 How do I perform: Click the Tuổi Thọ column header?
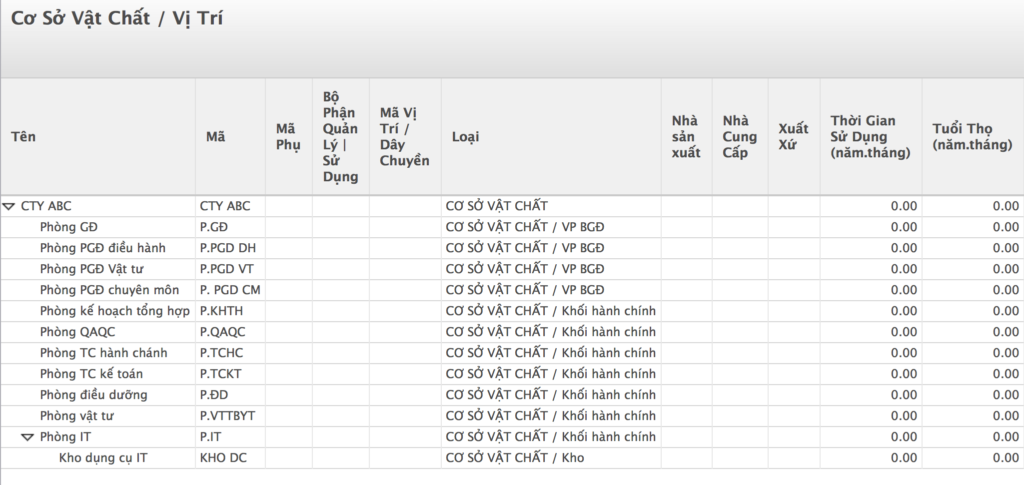coord(973,136)
